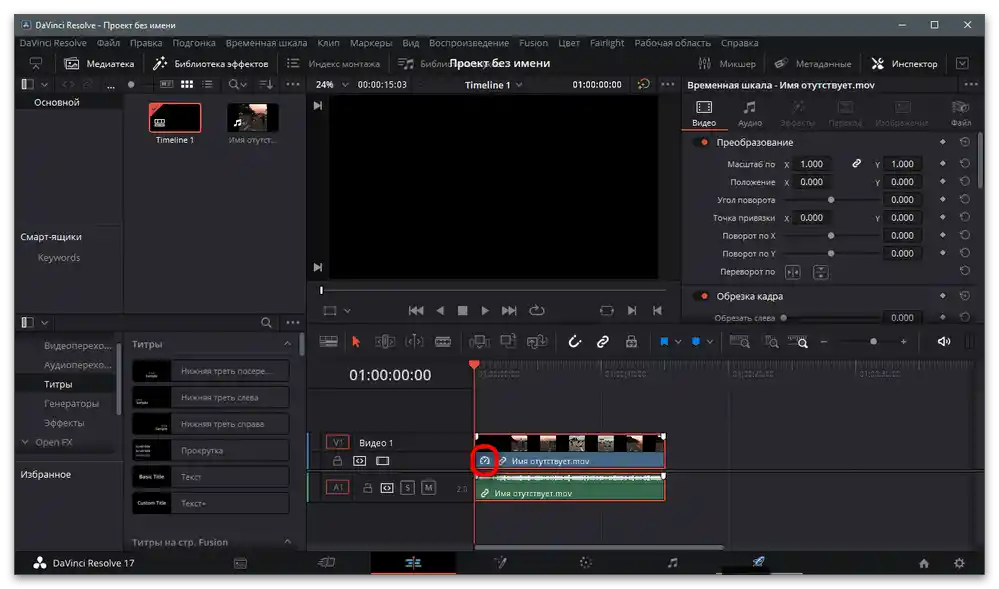Open Библиотека эффектов panel
The image size is (999, 589).
(211, 64)
